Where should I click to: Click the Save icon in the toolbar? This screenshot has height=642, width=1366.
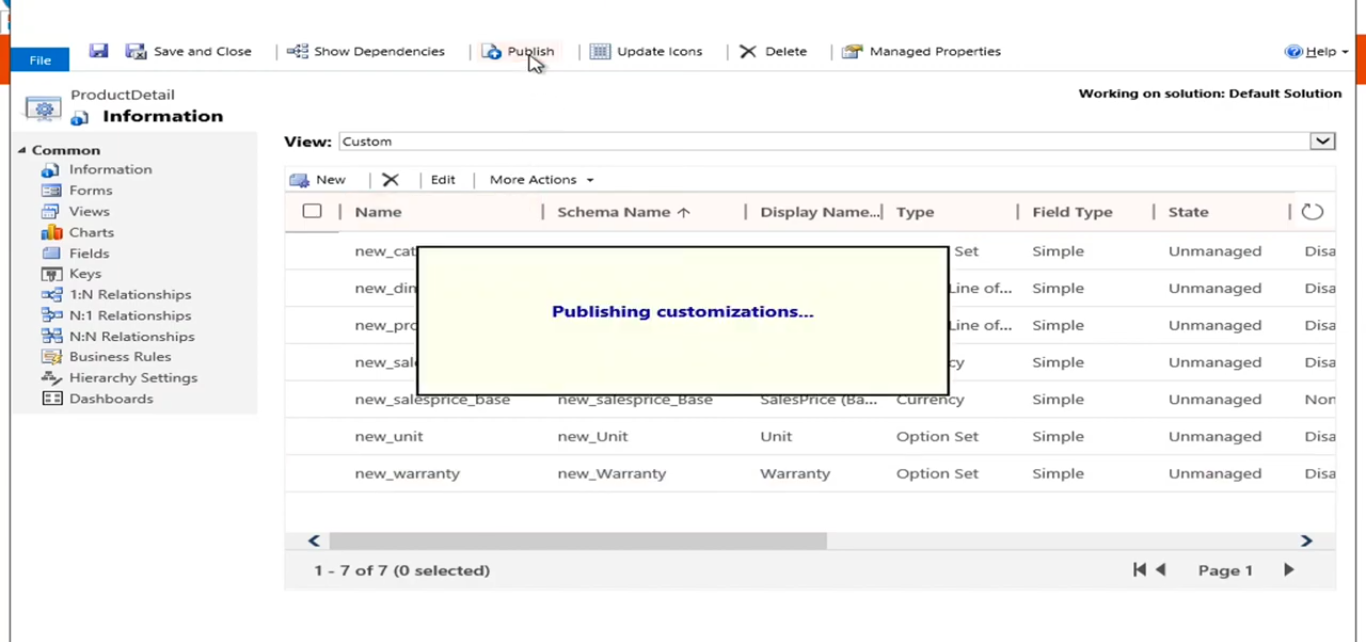tap(98, 51)
